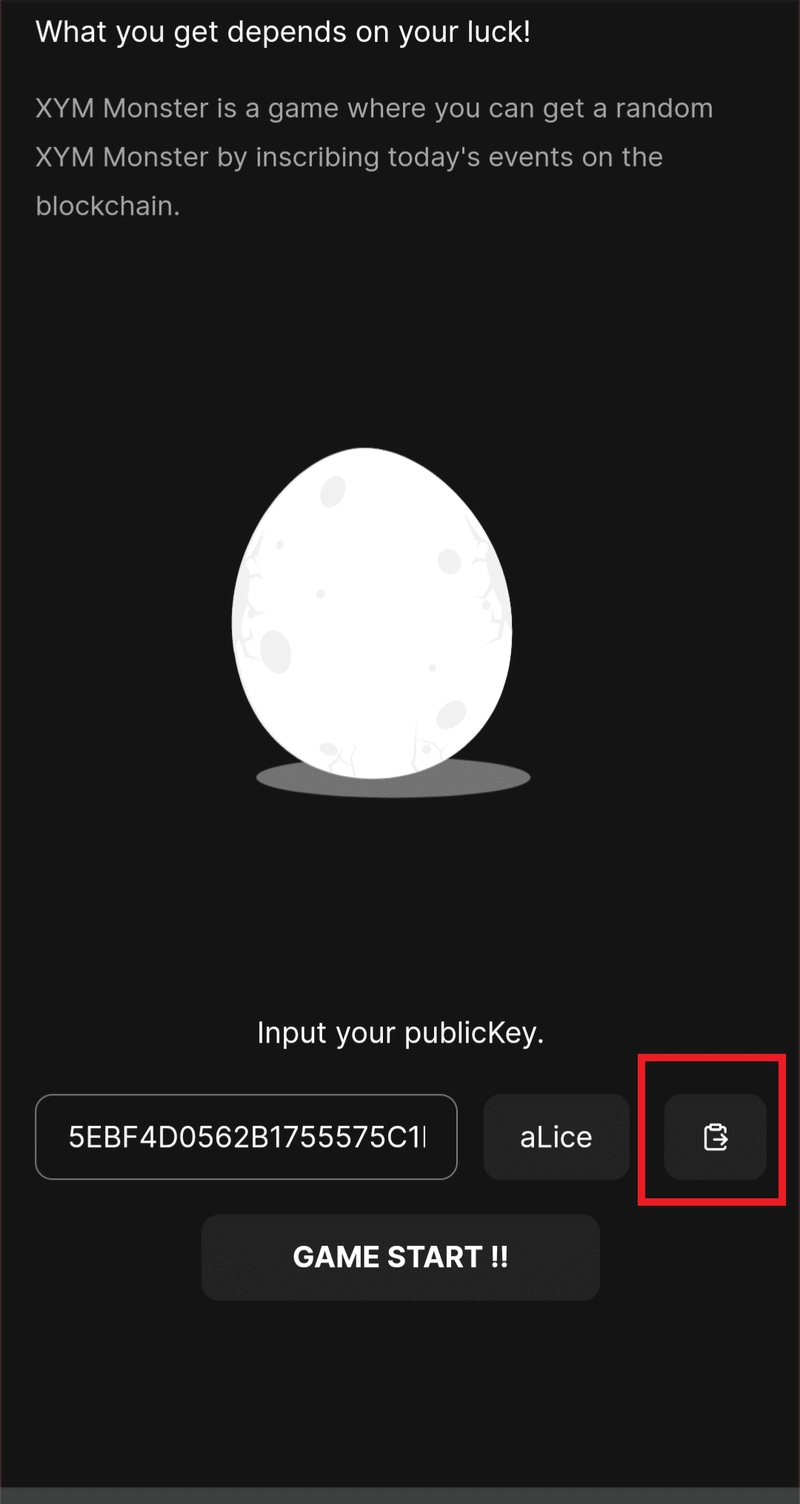The width and height of the screenshot is (800, 1504).
Task: Click the large oval spot on egg's left side
Action: point(275,652)
